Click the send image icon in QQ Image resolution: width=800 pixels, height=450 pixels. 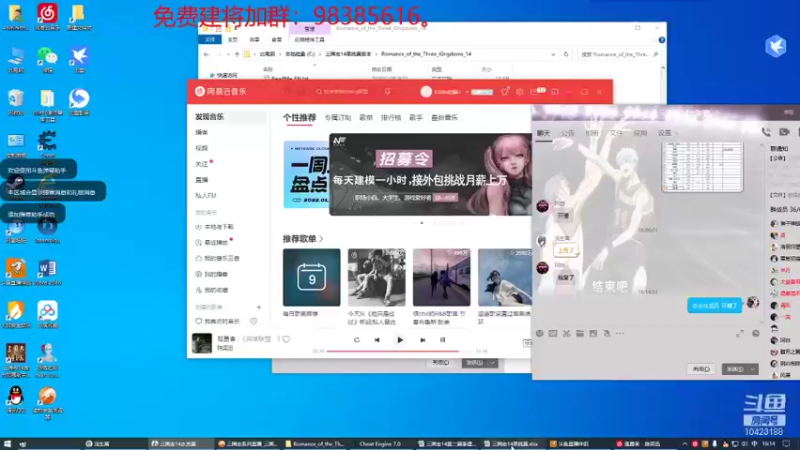coord(593,334)
